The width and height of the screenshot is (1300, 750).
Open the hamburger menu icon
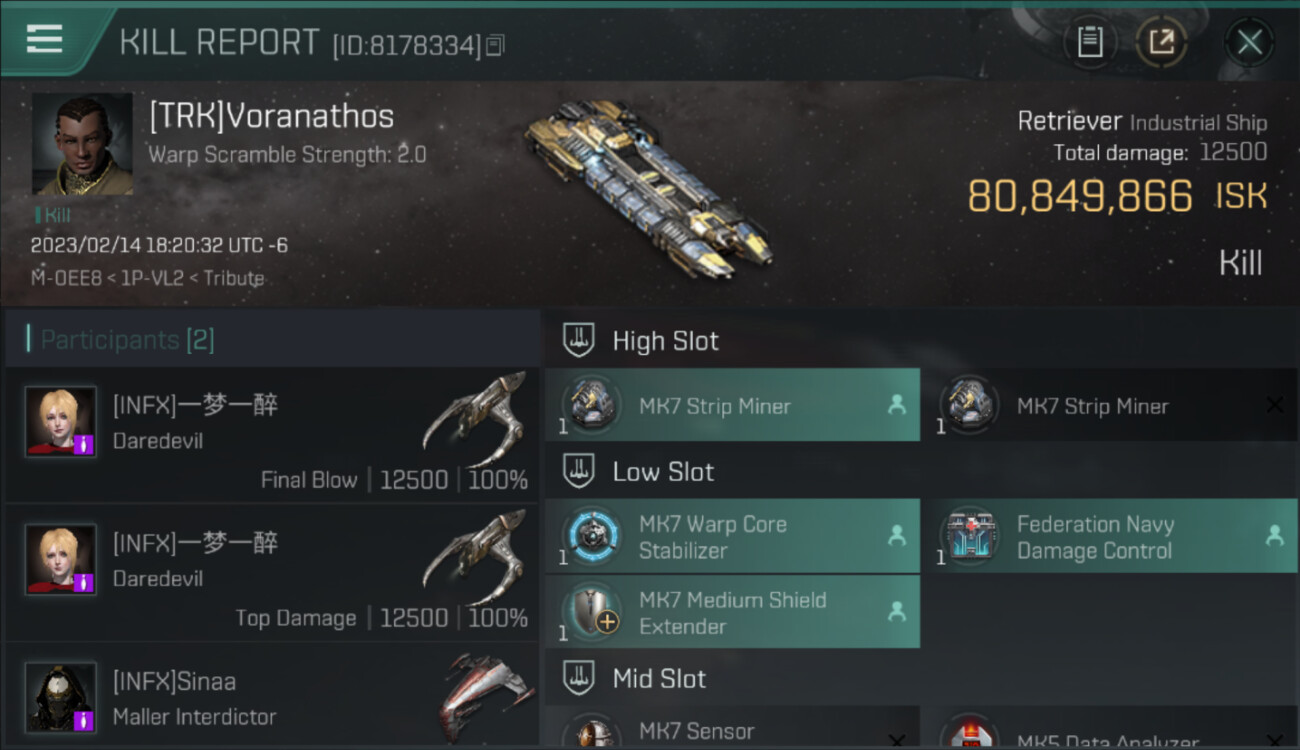[44, 39]
